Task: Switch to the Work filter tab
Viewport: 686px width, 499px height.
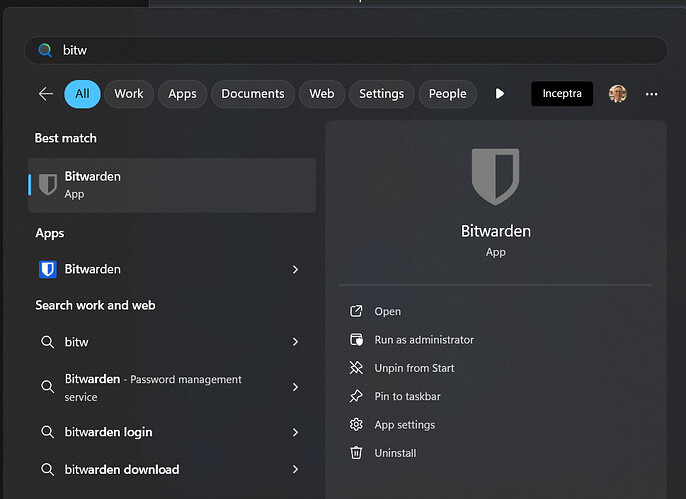Action: coord(129,94)
